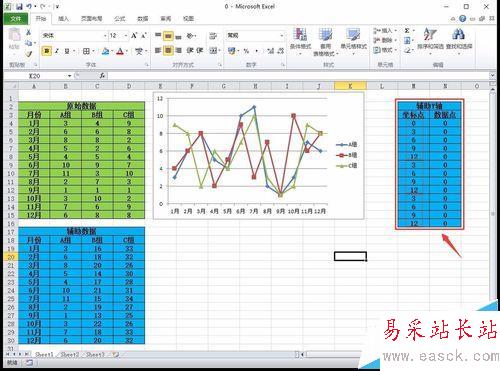Screen dimensions: 500x371
Task: Select column K header
Action: click(x=350, y=86)
